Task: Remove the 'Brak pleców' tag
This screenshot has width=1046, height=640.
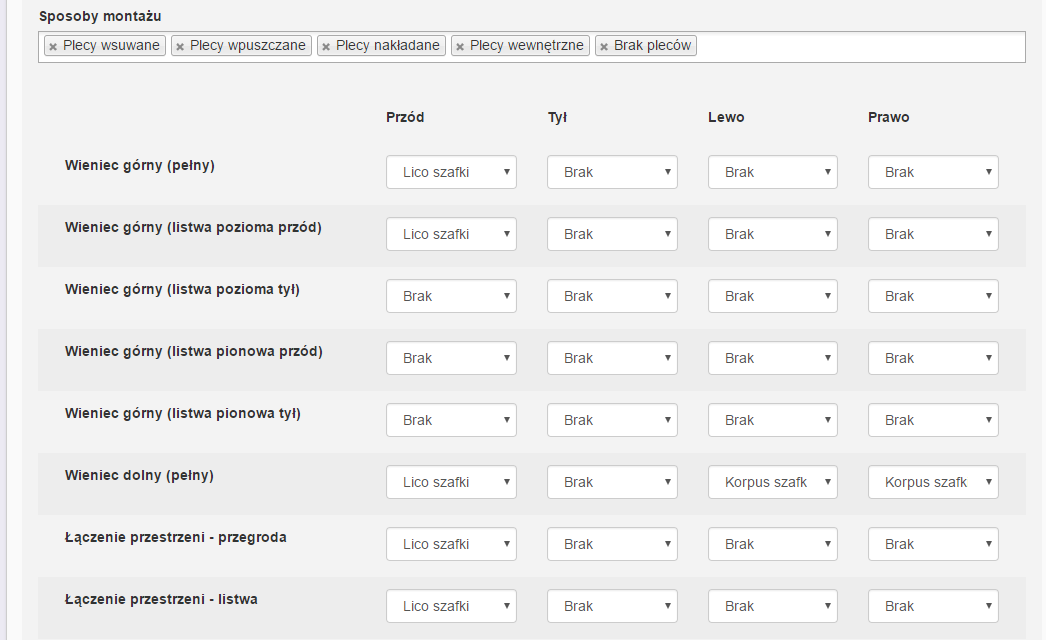Action: [604, 47]
